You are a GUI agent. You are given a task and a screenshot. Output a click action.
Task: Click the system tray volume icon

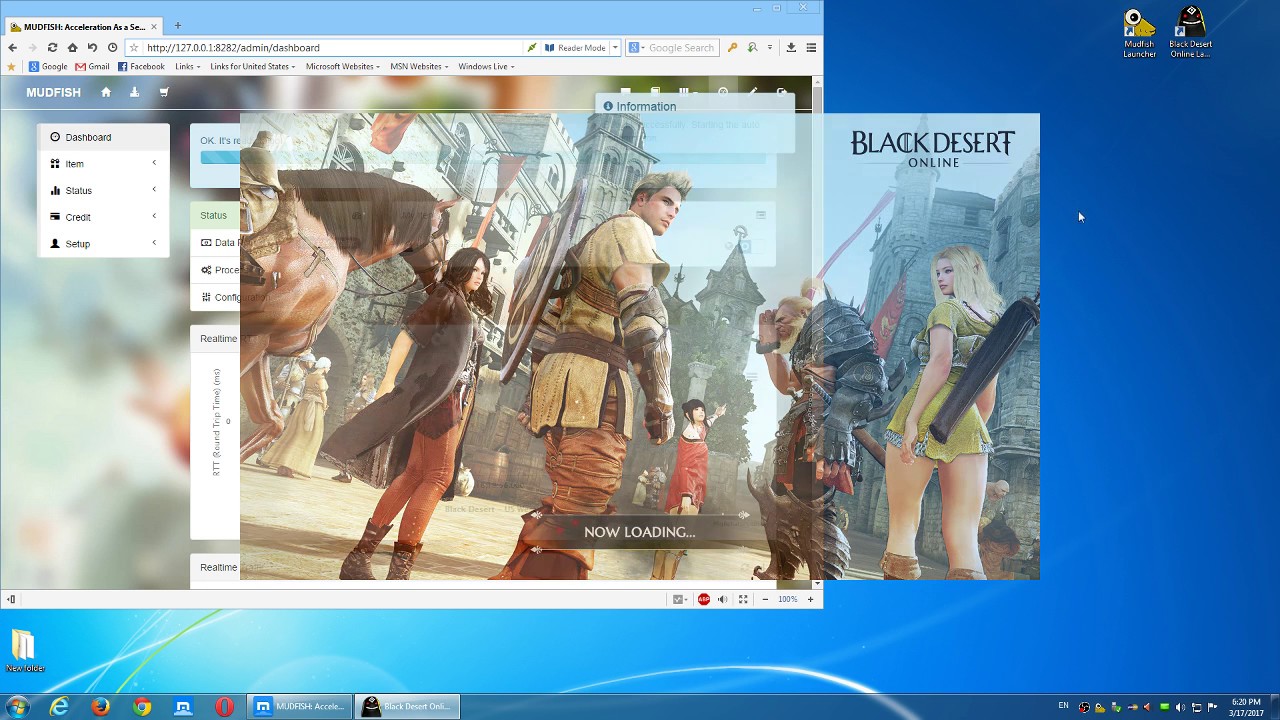pyautogui.click(x=1180, y=707)
